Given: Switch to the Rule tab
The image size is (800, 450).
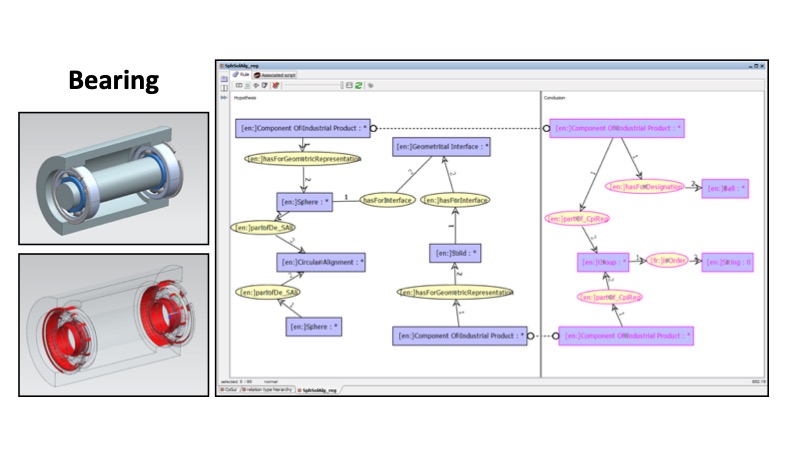Looking at the screenshot, I should click(x=242, y=75).
